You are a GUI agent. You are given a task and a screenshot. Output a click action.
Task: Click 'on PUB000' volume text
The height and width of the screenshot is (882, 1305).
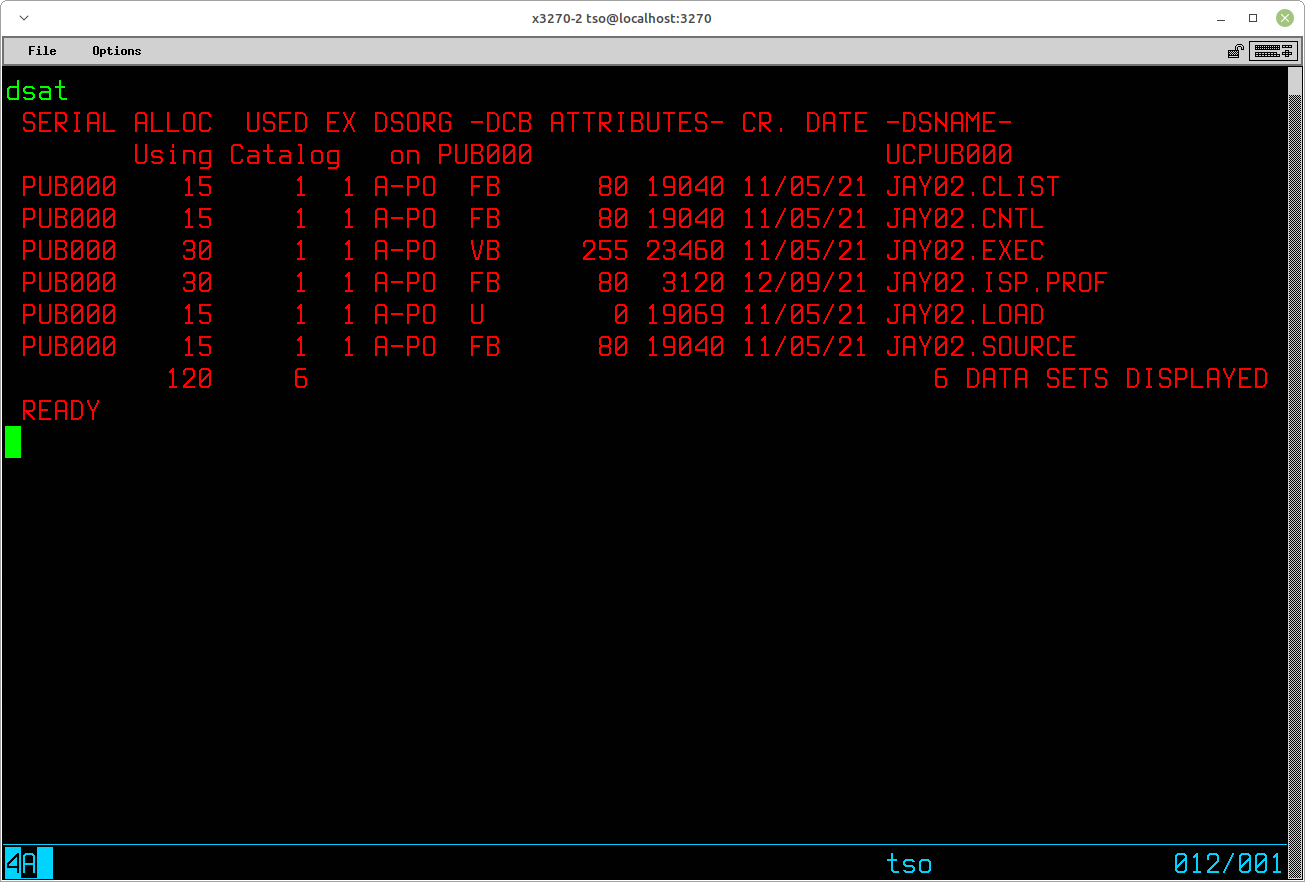461,155
